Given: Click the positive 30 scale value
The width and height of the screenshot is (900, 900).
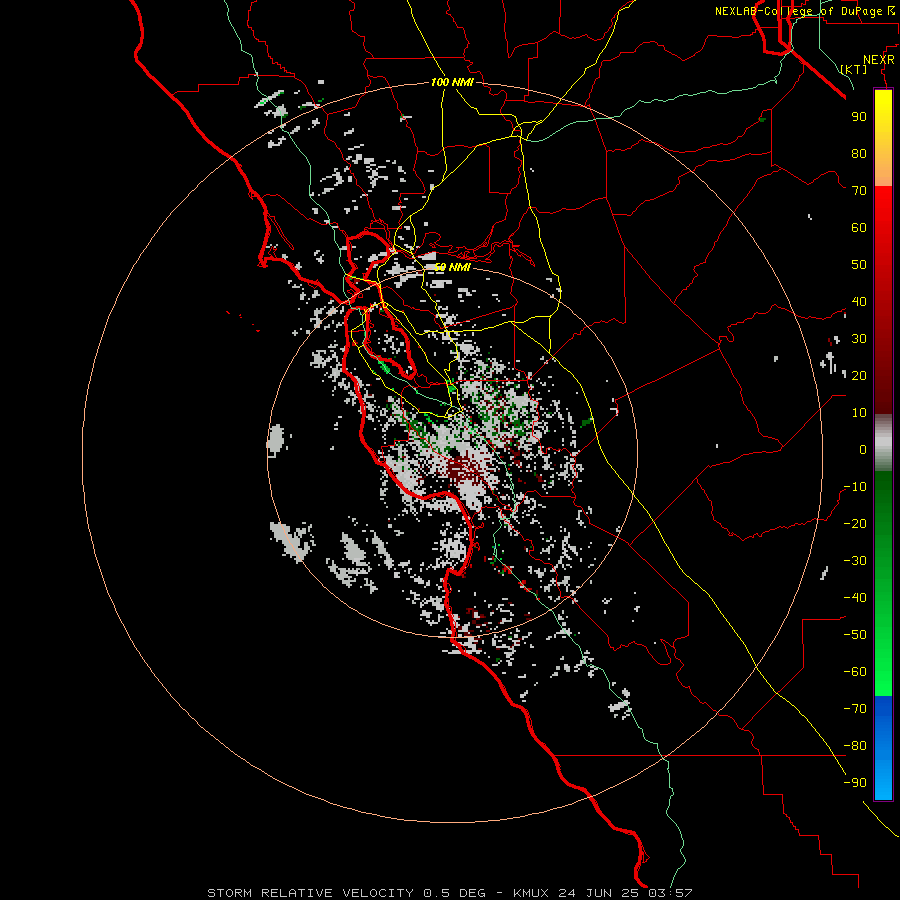Looking at the screenshot, I should coord(859,339).
